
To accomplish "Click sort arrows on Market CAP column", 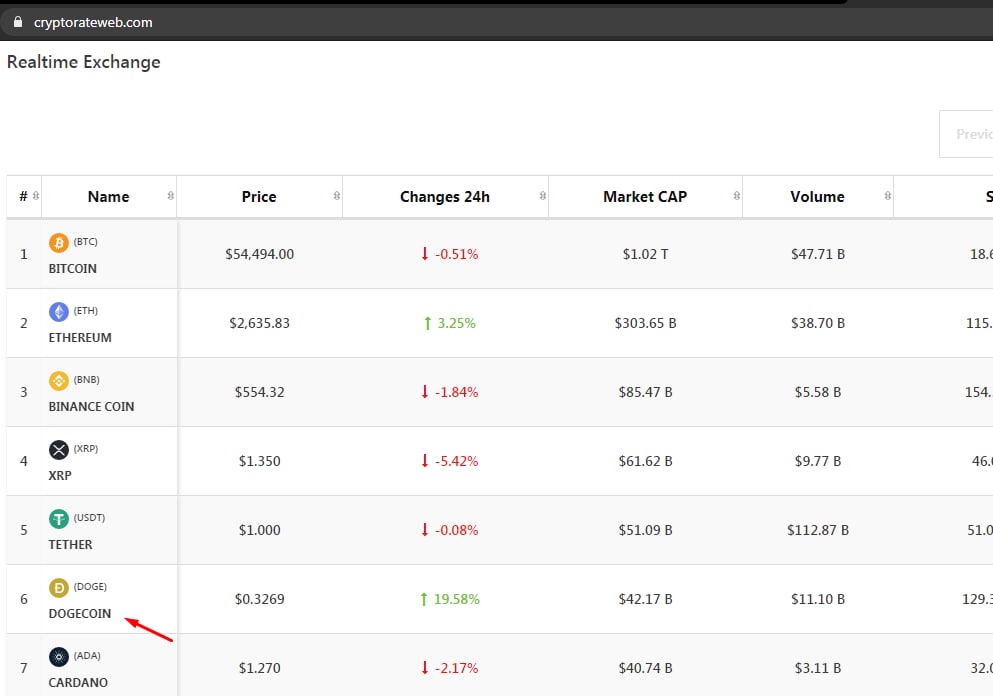I will pyautogui.click(x=736, y=196).
